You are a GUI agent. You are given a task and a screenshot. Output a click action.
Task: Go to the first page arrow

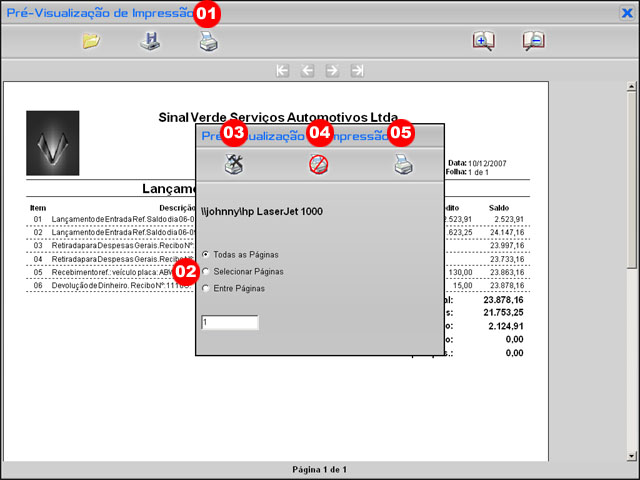click(283, 71)
